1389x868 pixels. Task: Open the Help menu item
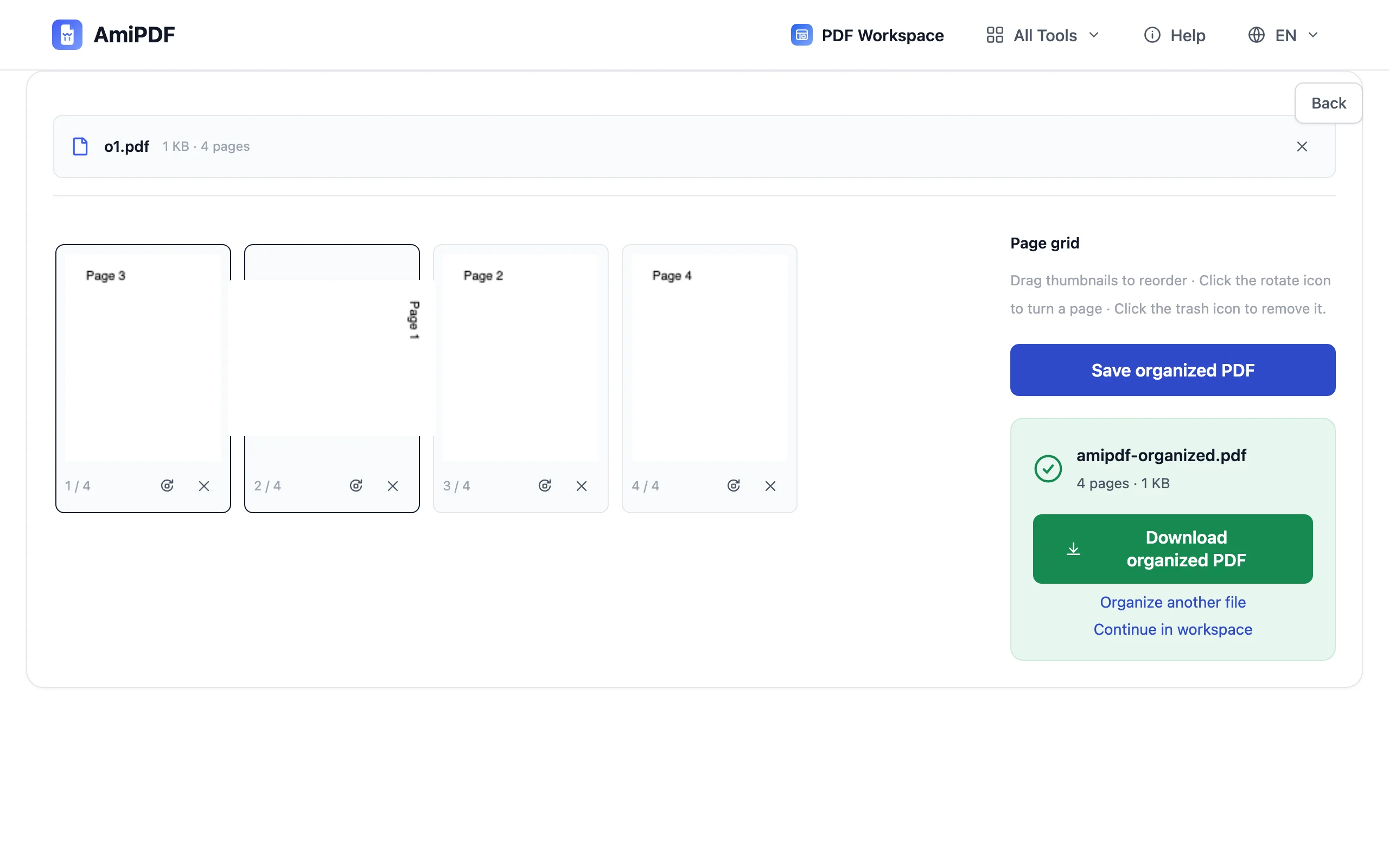1174,35
